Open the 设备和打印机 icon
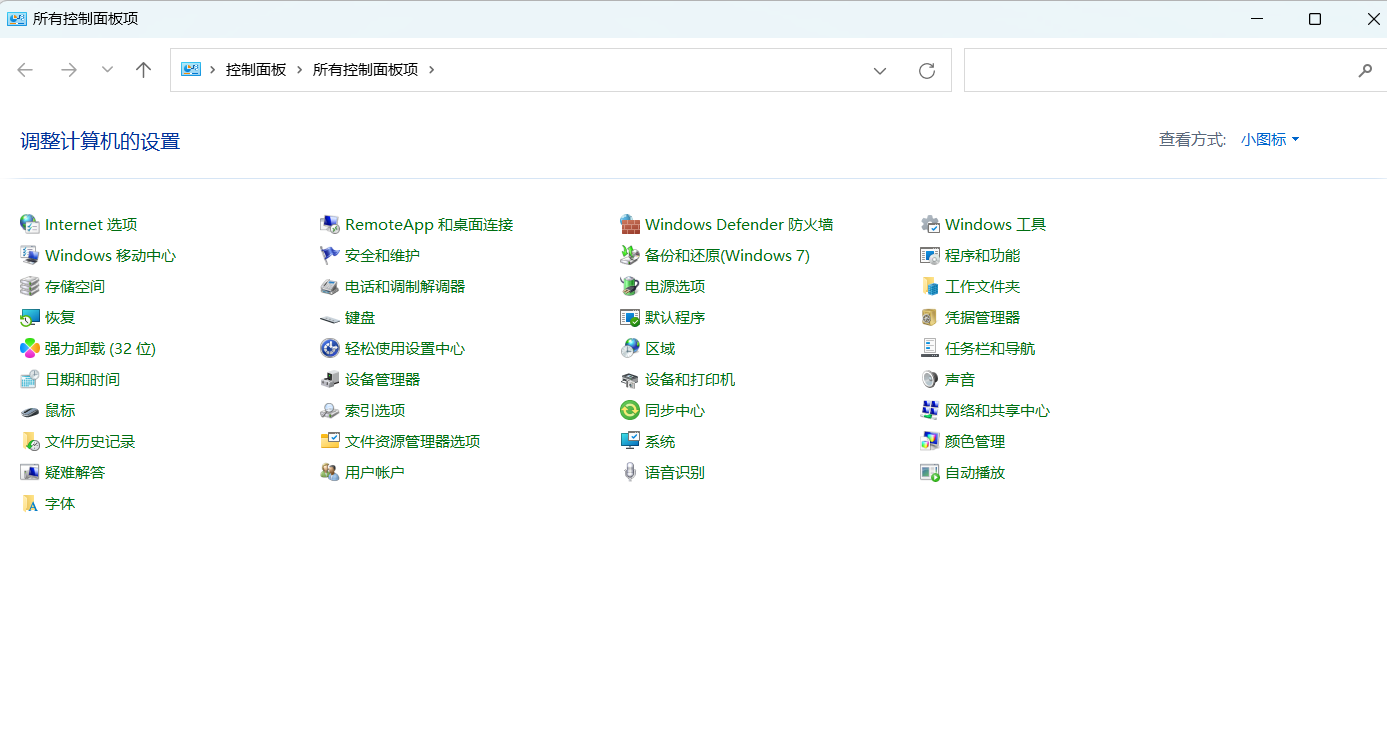Image resolution: width=1387 pixels, height=733 pixels. coord(629,379)
